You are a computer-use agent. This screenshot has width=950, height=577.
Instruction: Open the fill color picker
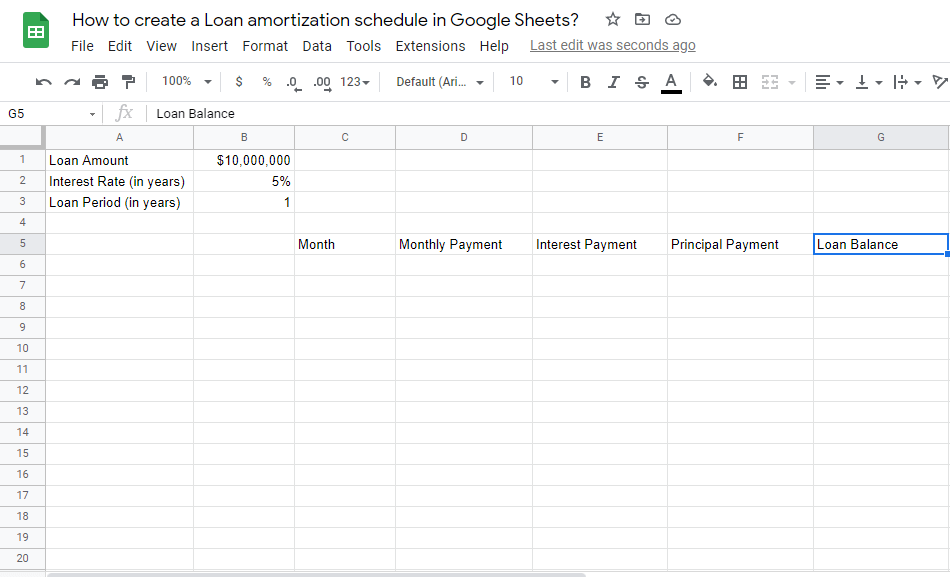(x=709, y=81)
